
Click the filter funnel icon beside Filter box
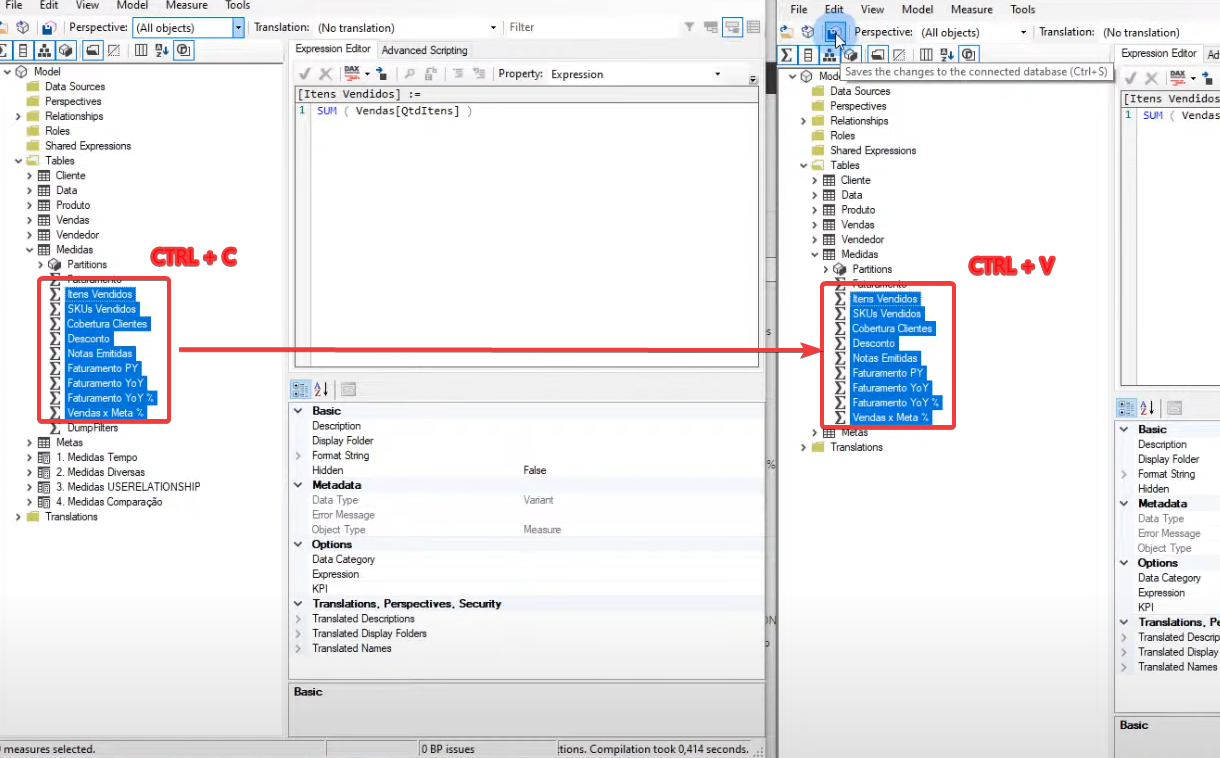690,27
